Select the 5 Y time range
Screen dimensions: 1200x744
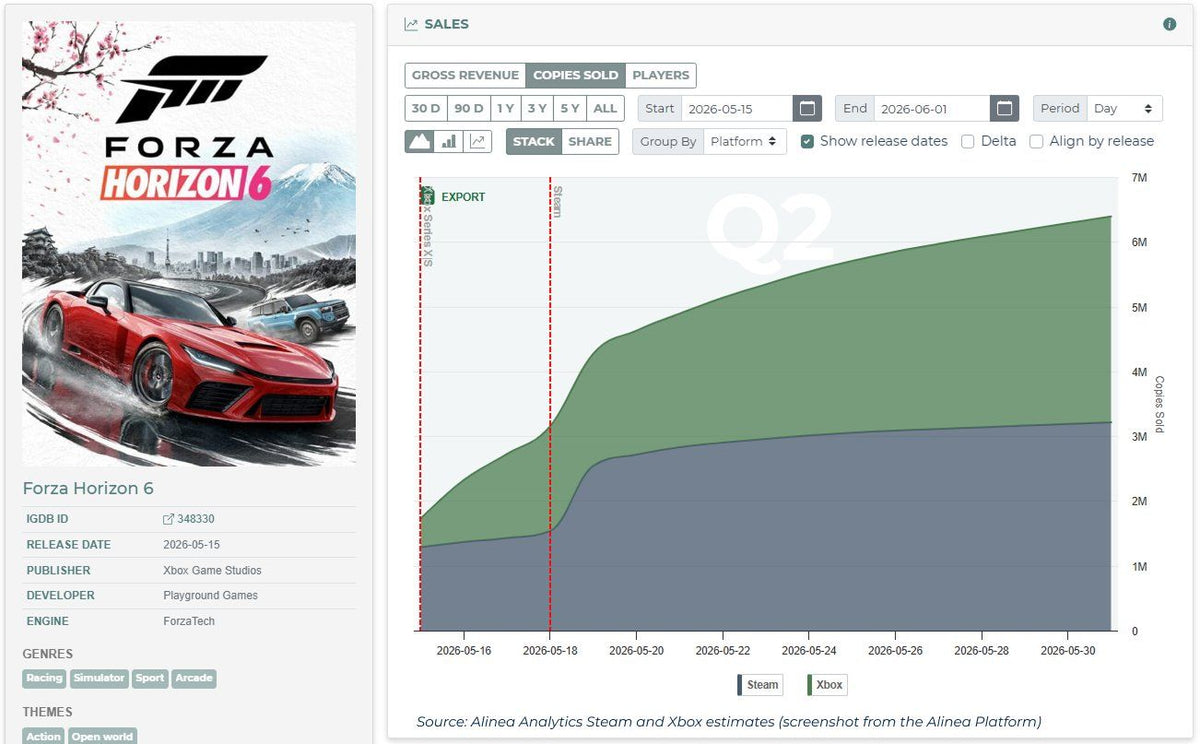pos(570,108)
